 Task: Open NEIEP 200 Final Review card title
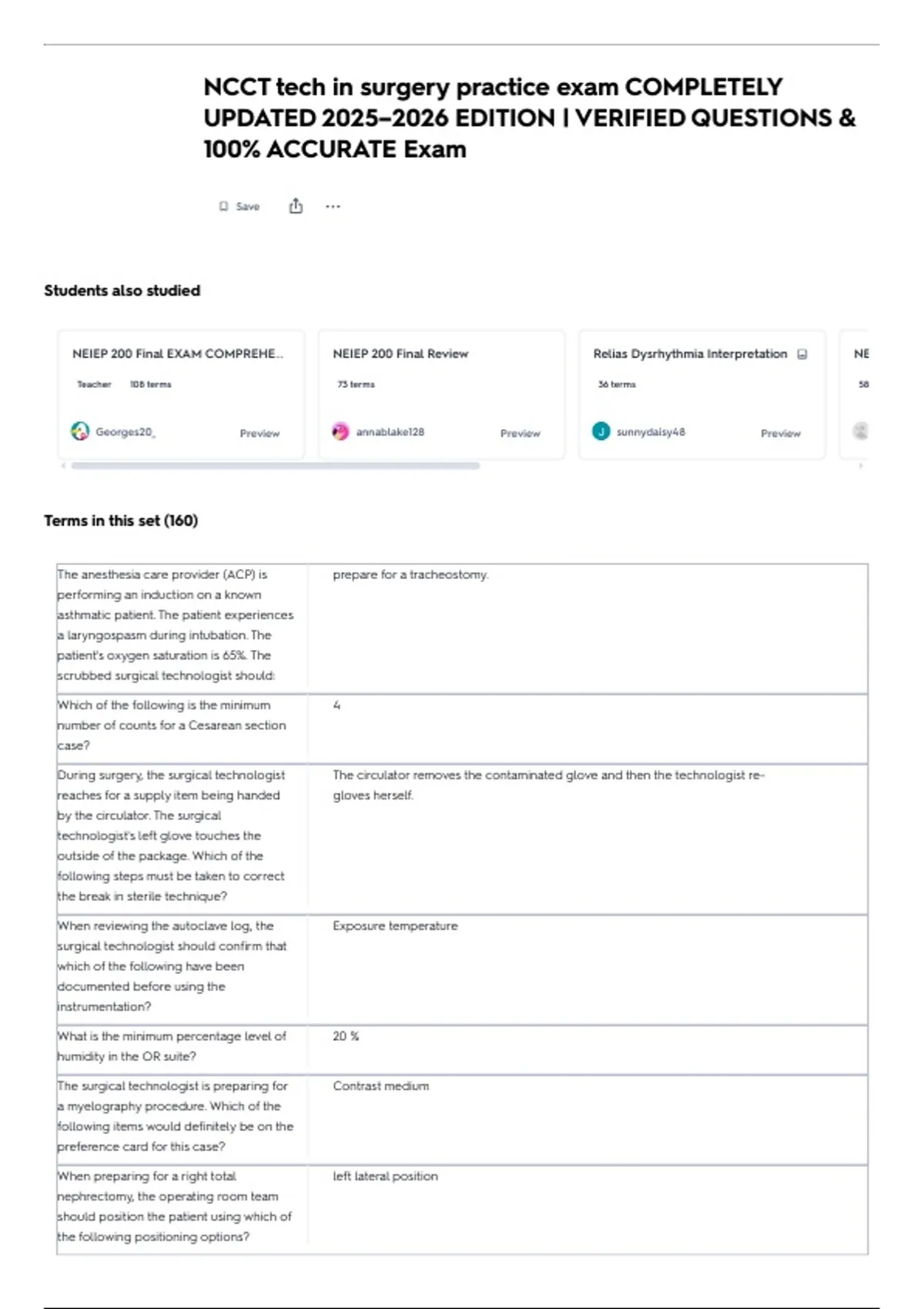tap(400, 354)
